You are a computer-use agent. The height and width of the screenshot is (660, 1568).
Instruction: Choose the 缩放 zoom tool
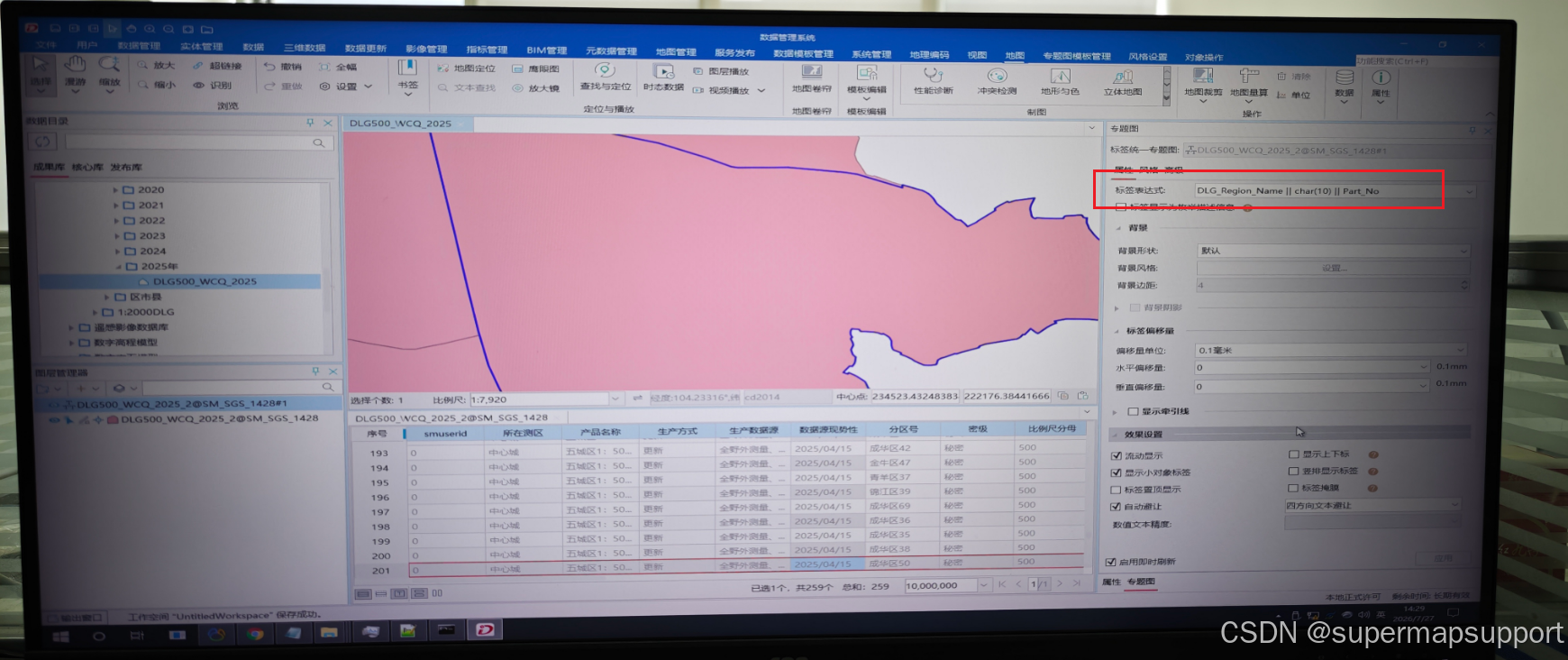(109, 71)
